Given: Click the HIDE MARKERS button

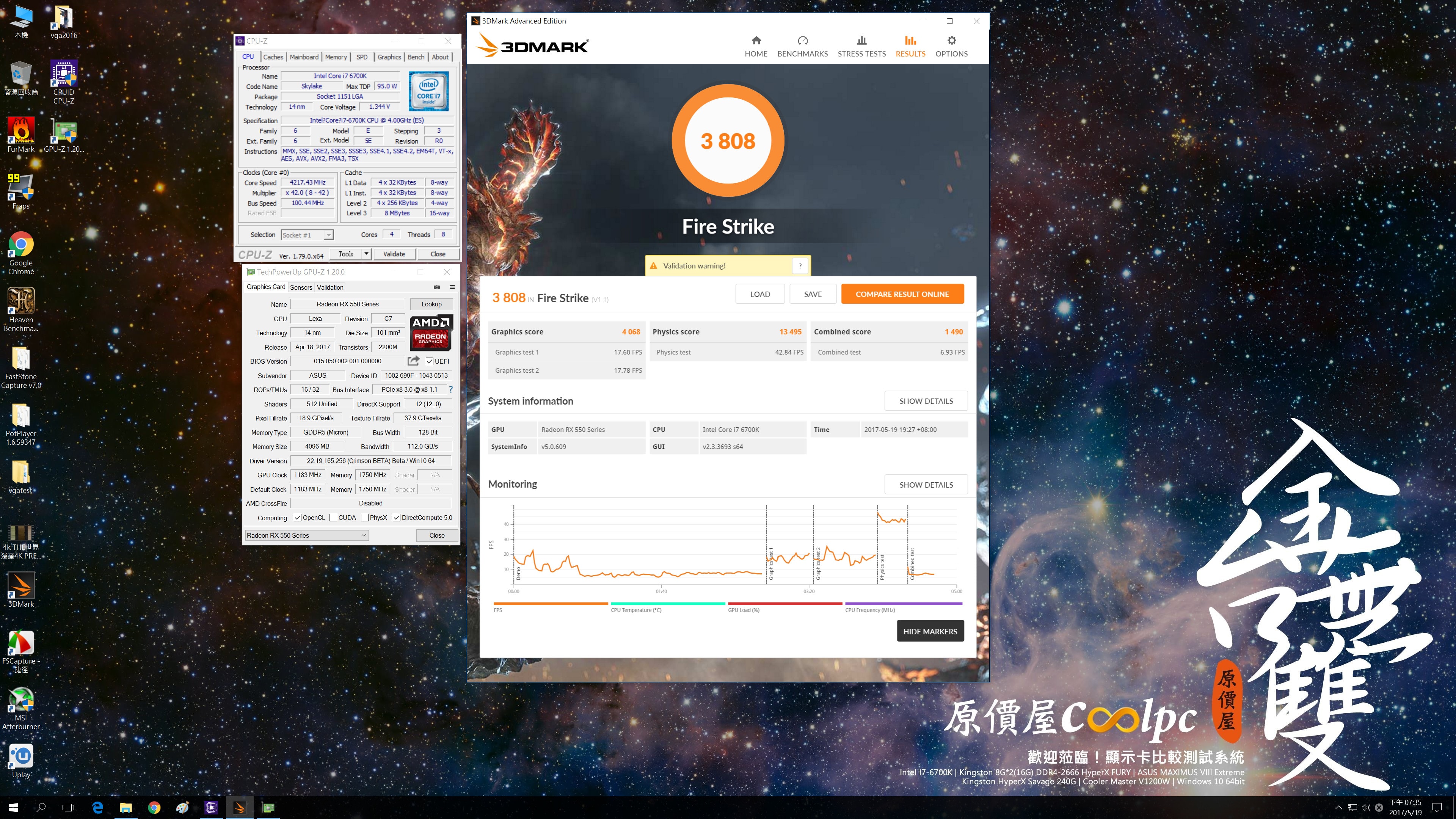Looking at the screenshot, I should coord(930,631).
